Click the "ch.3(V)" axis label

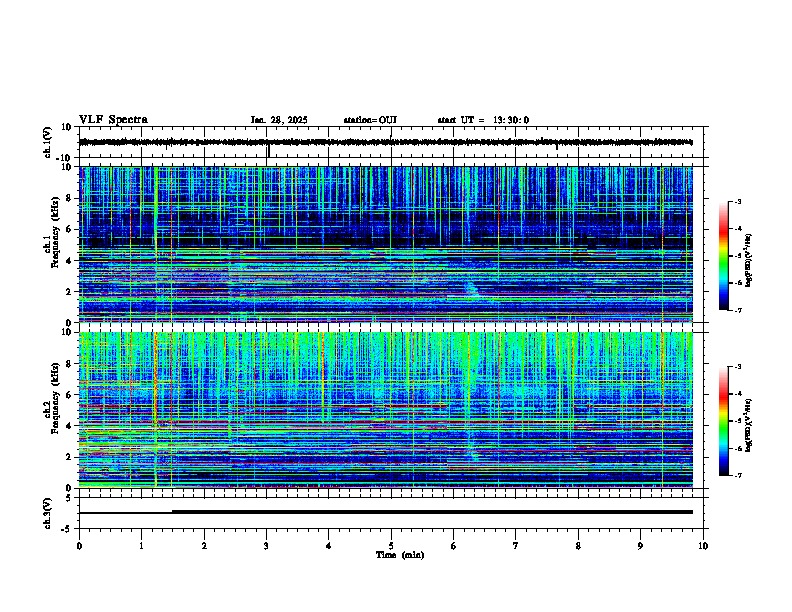(48, 513)
